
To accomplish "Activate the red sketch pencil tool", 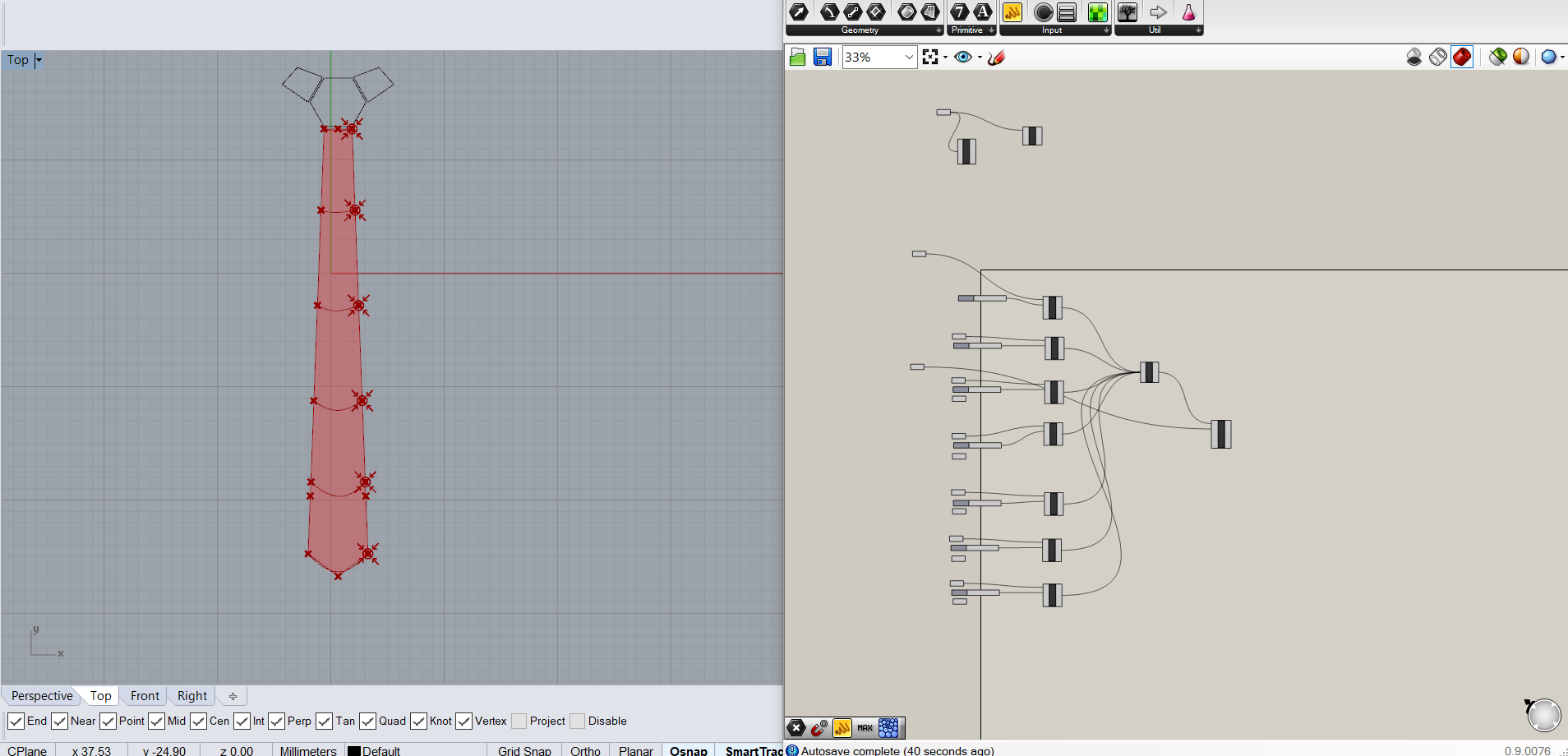I will tap(997, 57).
